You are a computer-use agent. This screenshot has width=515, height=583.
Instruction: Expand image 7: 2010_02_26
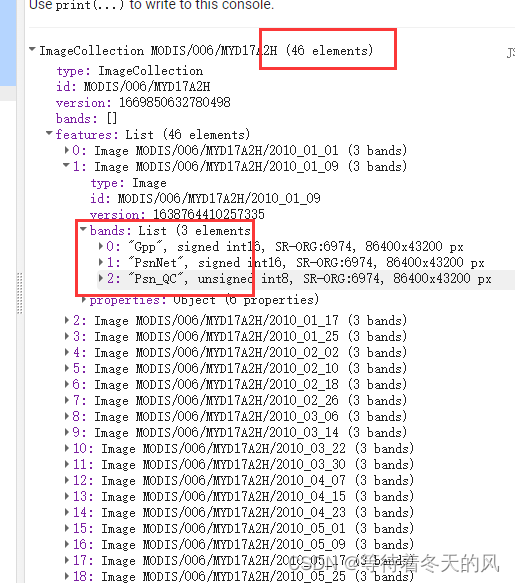67,400
